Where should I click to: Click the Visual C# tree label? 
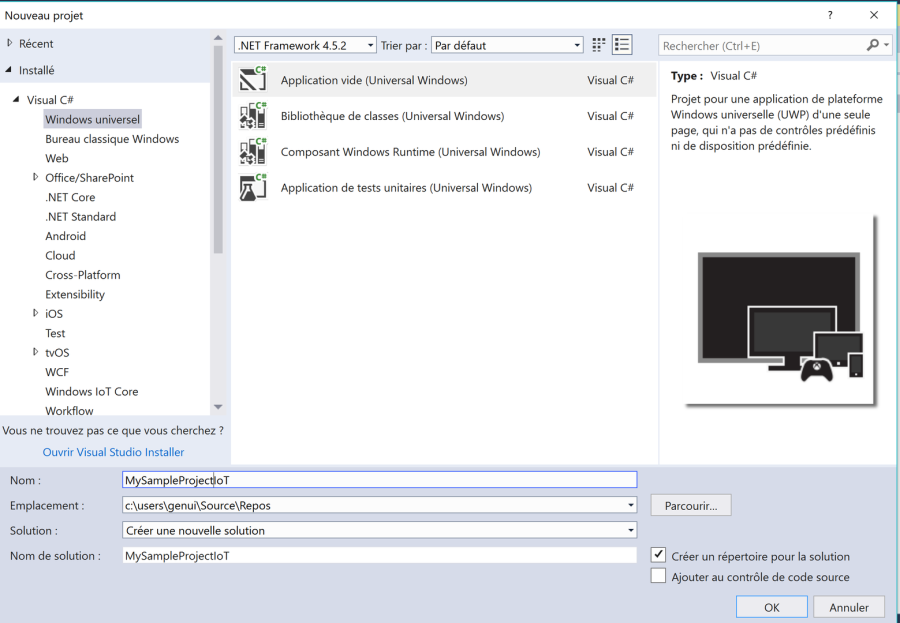click(x=50, y=100)
